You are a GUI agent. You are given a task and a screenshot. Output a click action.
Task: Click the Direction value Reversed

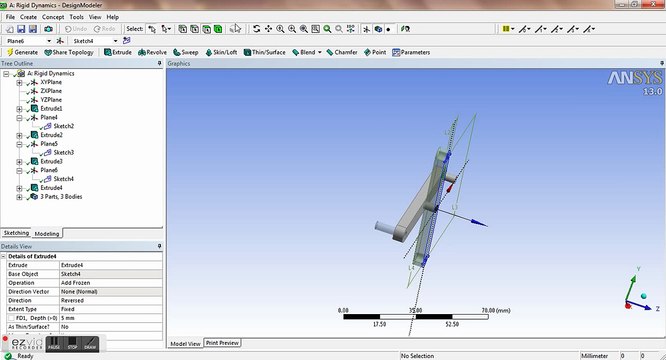[110, 300]
